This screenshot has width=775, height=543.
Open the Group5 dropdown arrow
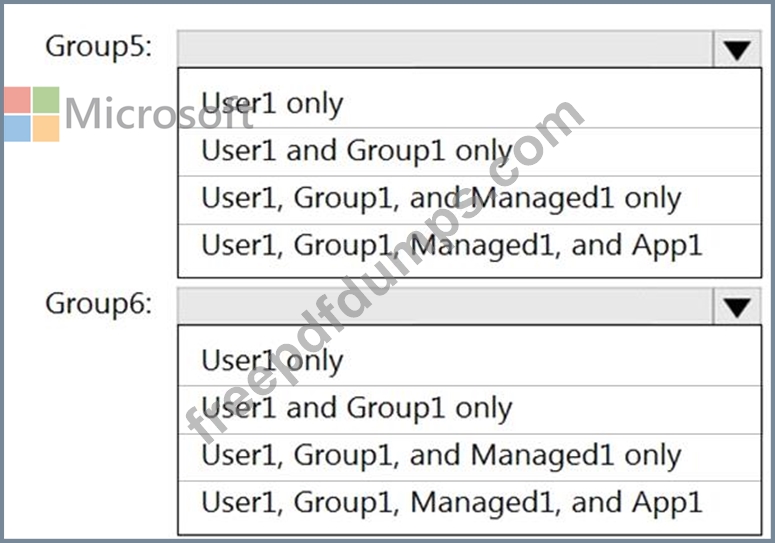pos(738,50)
